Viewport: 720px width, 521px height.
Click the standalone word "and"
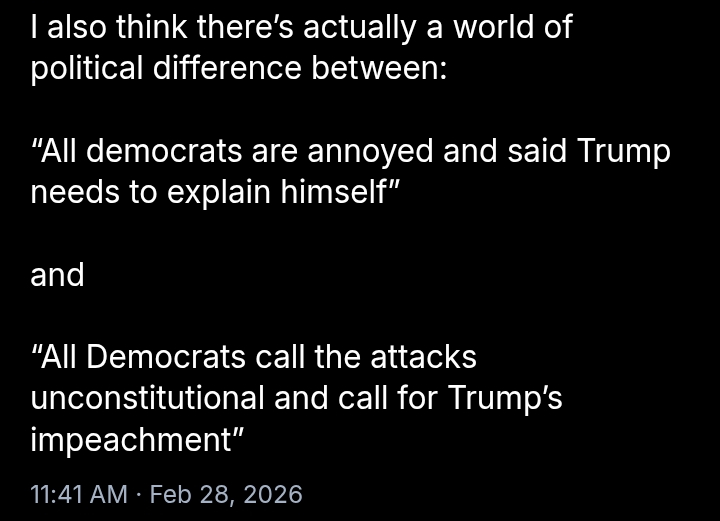pyautogui.click(x=57, y=275)
